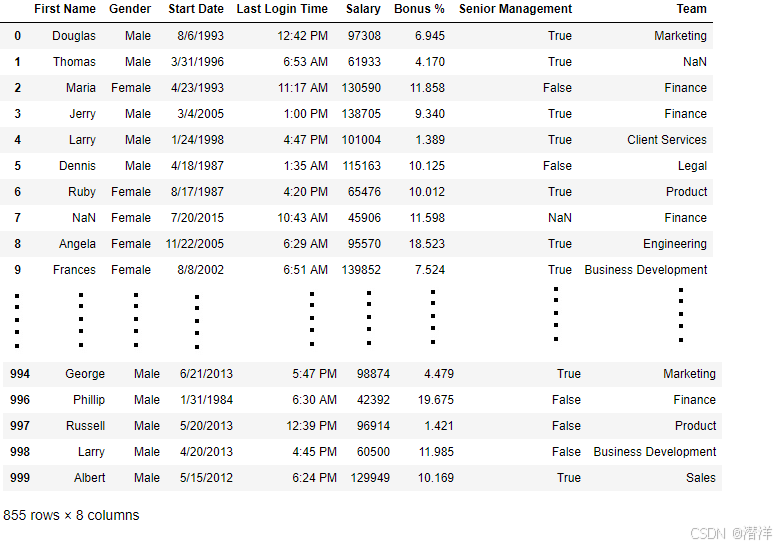Click salary value 42392
Image resolution: width=779 pixels, height=547 pixels.
pyautogui.click(x=374, y=400)
